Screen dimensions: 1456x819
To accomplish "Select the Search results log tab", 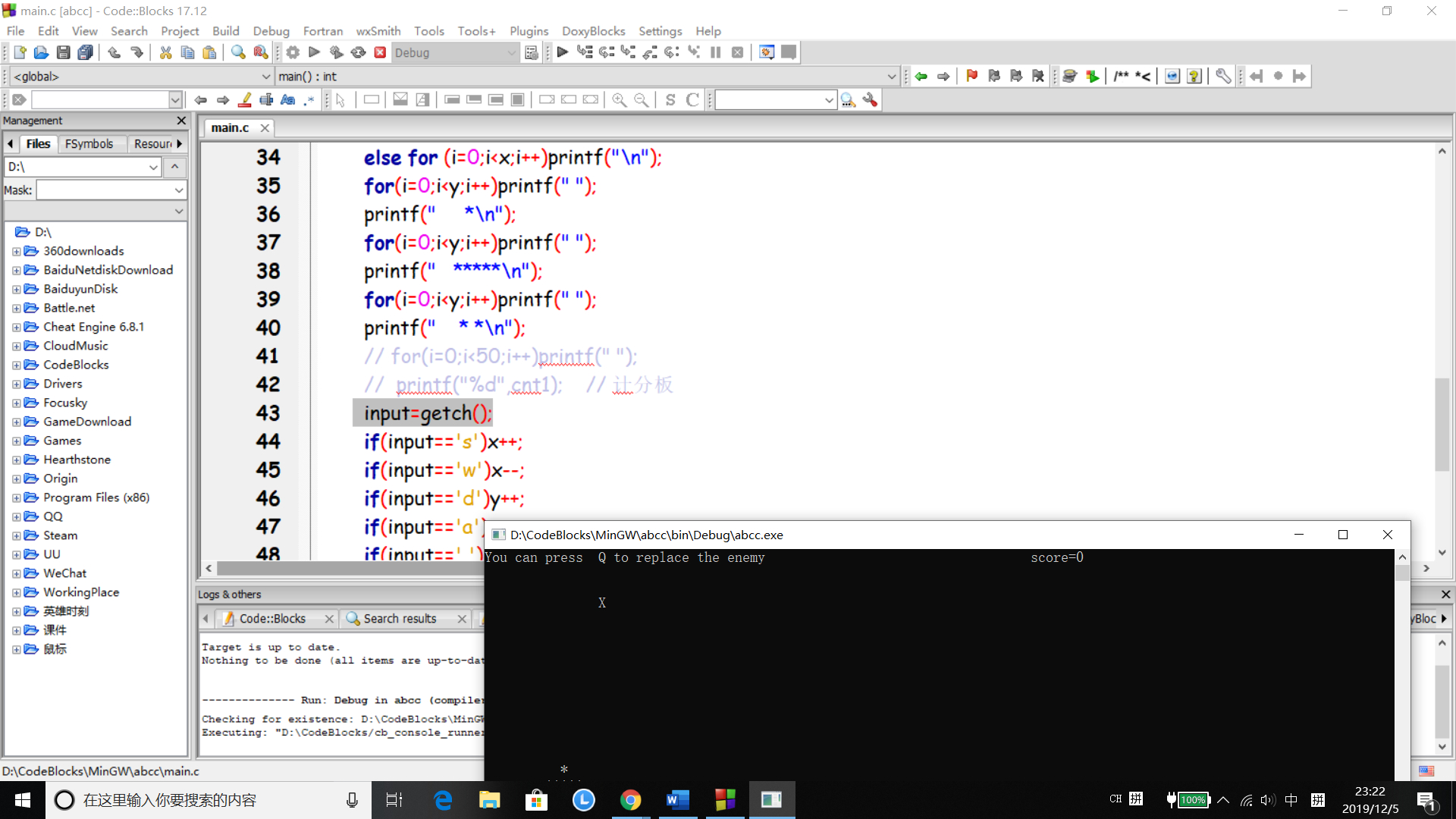I will 399,619.
